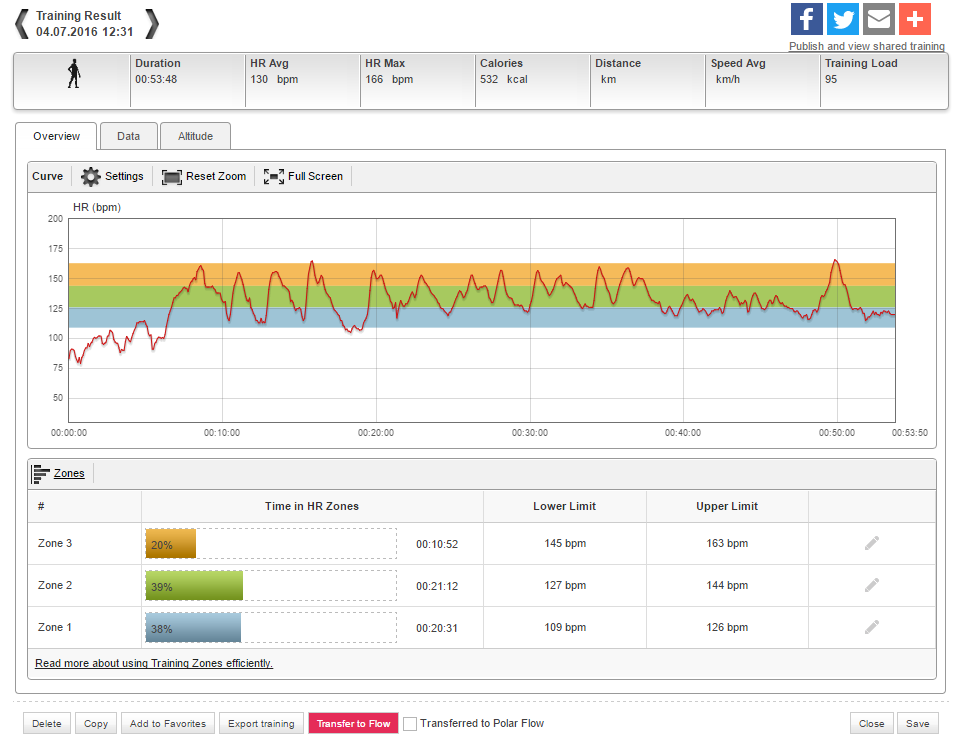Select the HR Max 166 bpm value
960x746 pixels.
[x=389, y=79]
